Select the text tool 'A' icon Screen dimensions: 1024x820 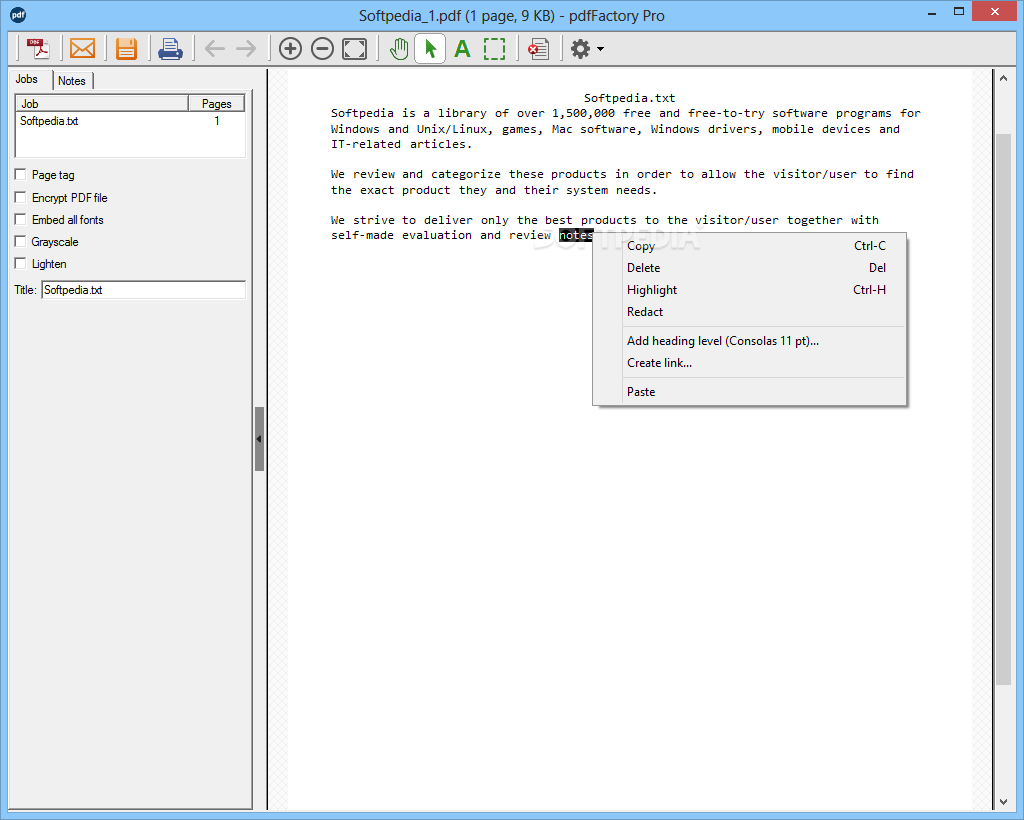coord(462,48)
